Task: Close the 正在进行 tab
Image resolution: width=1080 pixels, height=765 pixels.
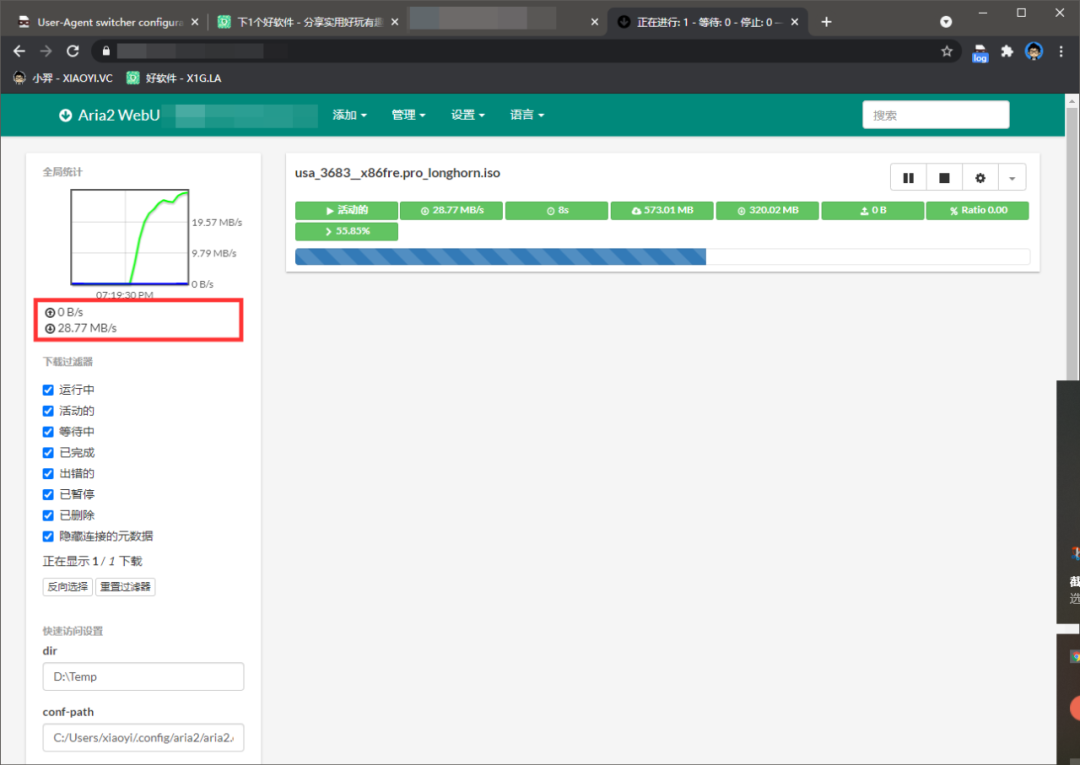Action: coord(795,22)
